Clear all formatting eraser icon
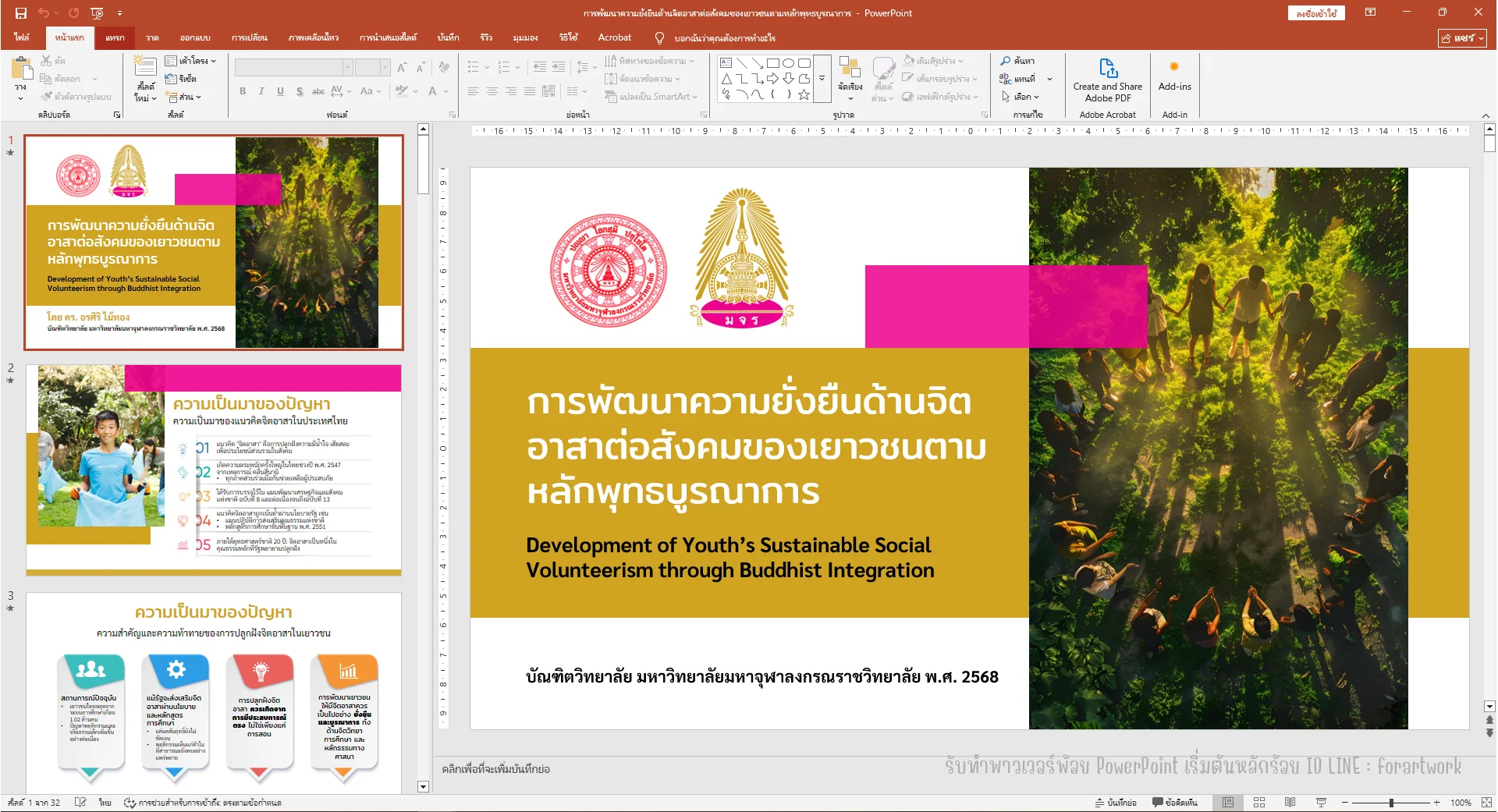The width and height of the screenshot is (1498, 812). pos(444,68)
